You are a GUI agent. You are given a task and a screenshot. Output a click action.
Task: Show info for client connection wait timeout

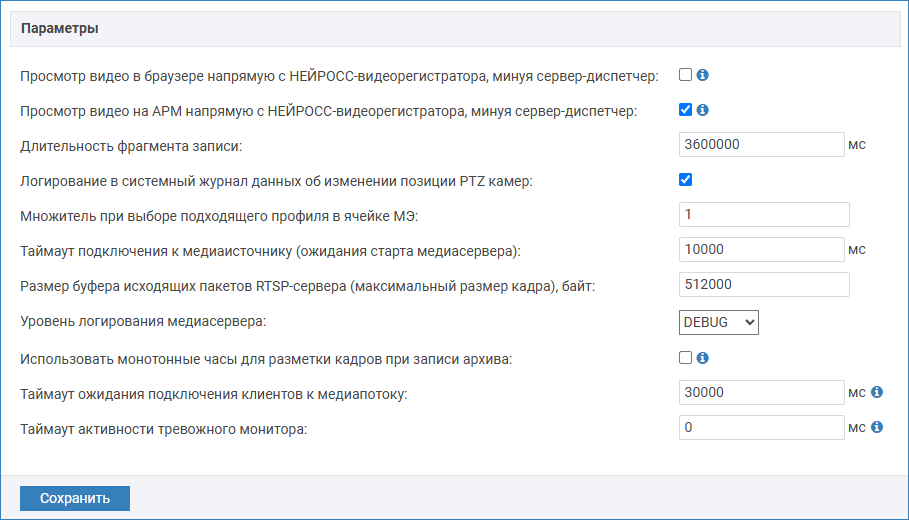pyautogui.click(x=877, y=392)
